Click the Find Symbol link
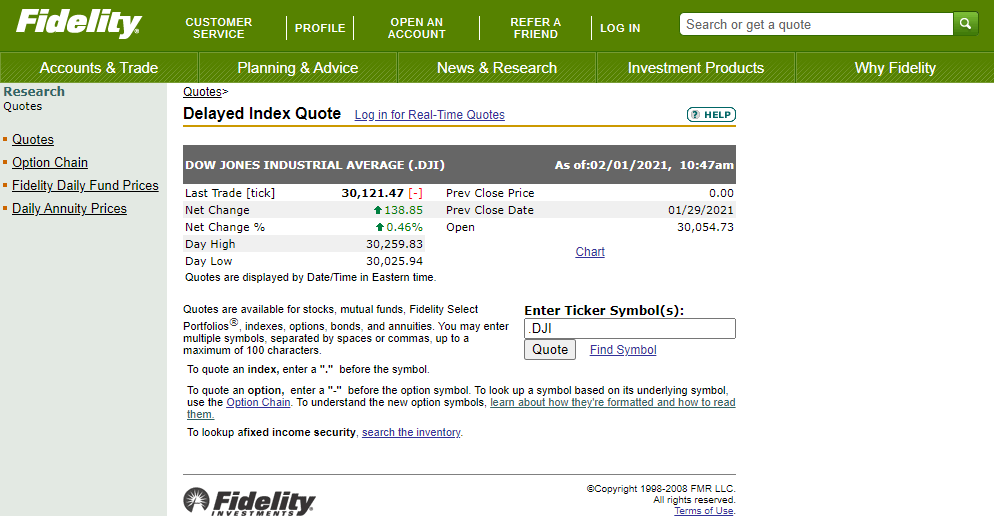The height and width of the screenshot is (524, 994). pos(623,350)
